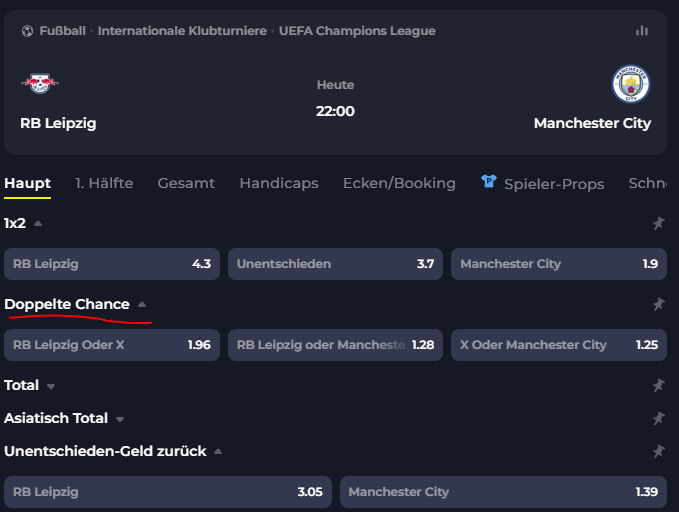Collapse the 1x2 section arrow
The height and width of the screenshot is (512, 679).
click(38, 224)
